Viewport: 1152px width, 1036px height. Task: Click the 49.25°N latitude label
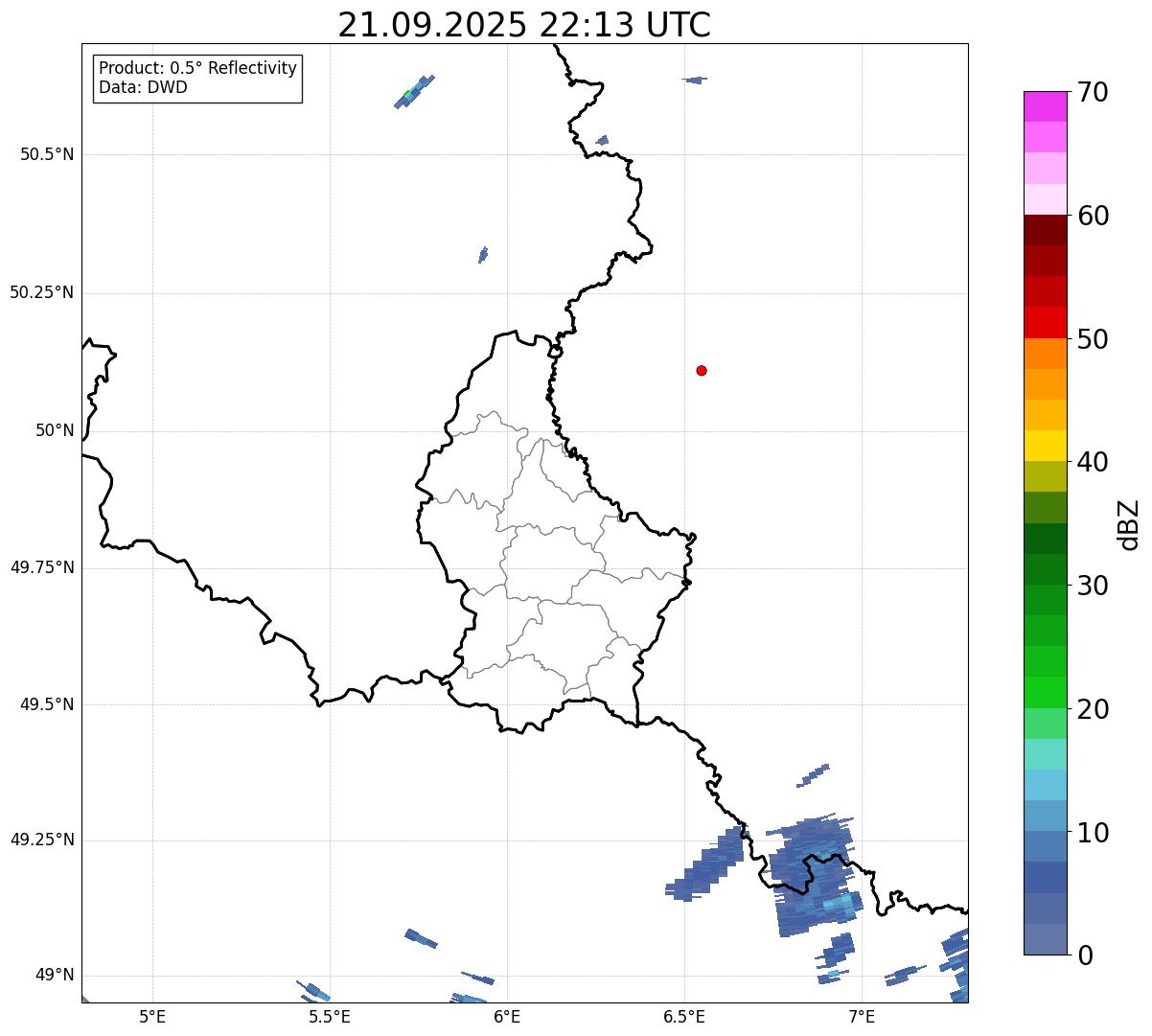pyautogui.click(x=42, y=840)
